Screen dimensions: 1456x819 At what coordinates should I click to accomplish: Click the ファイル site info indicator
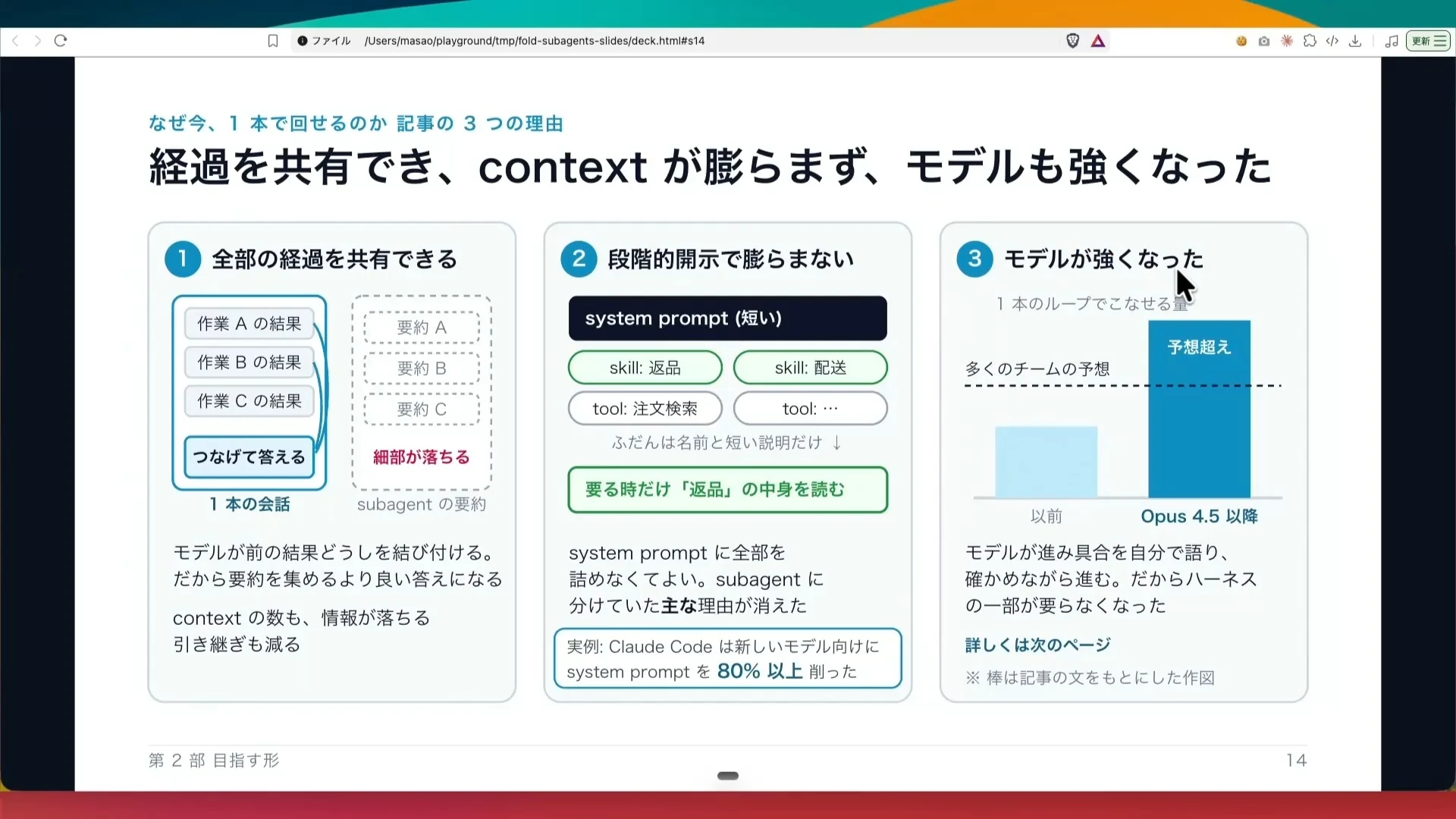click(324, 41)
